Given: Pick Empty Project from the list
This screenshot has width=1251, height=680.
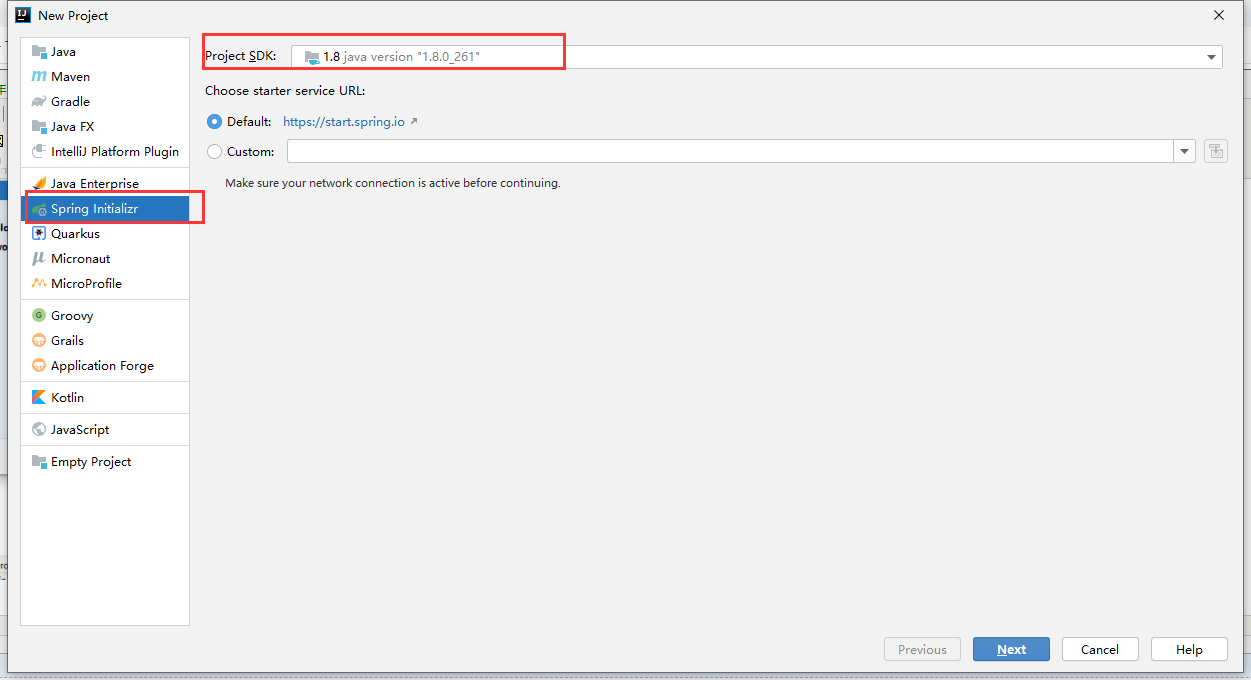Looking at the screenshot, I should coord(105,462).
